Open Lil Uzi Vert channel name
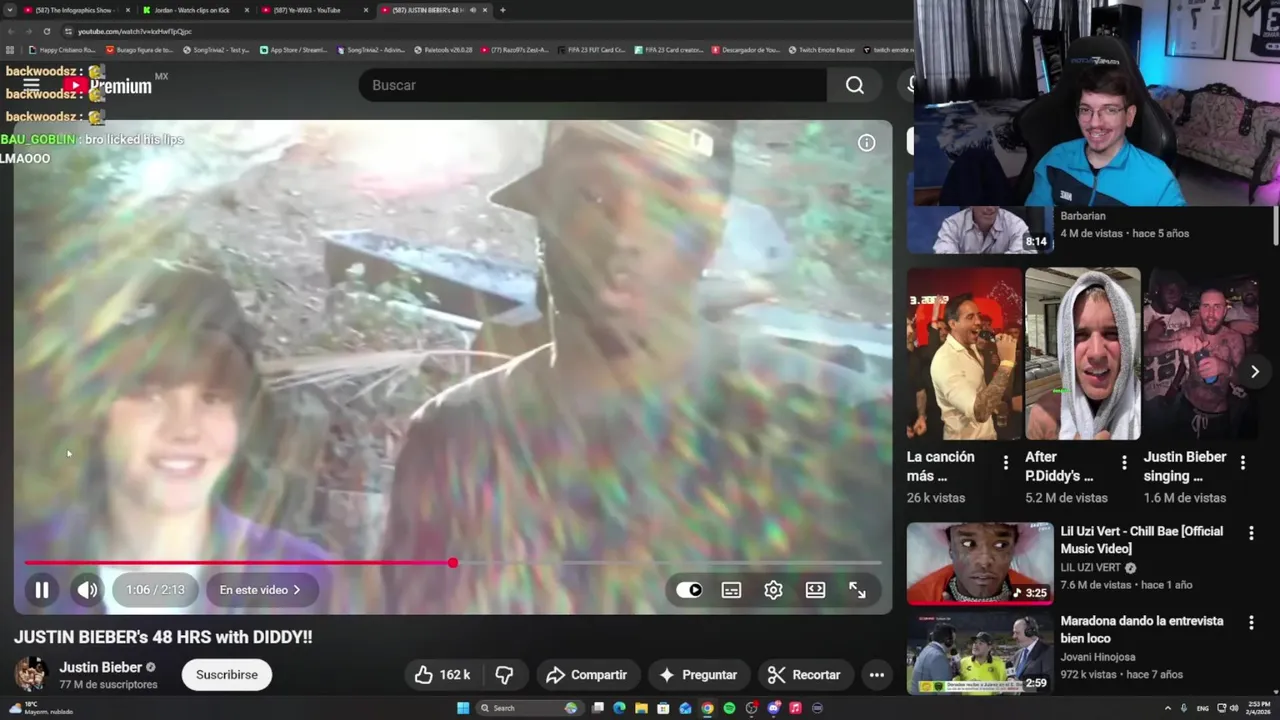This screenshot has height=720, width=1280. 1090,568
